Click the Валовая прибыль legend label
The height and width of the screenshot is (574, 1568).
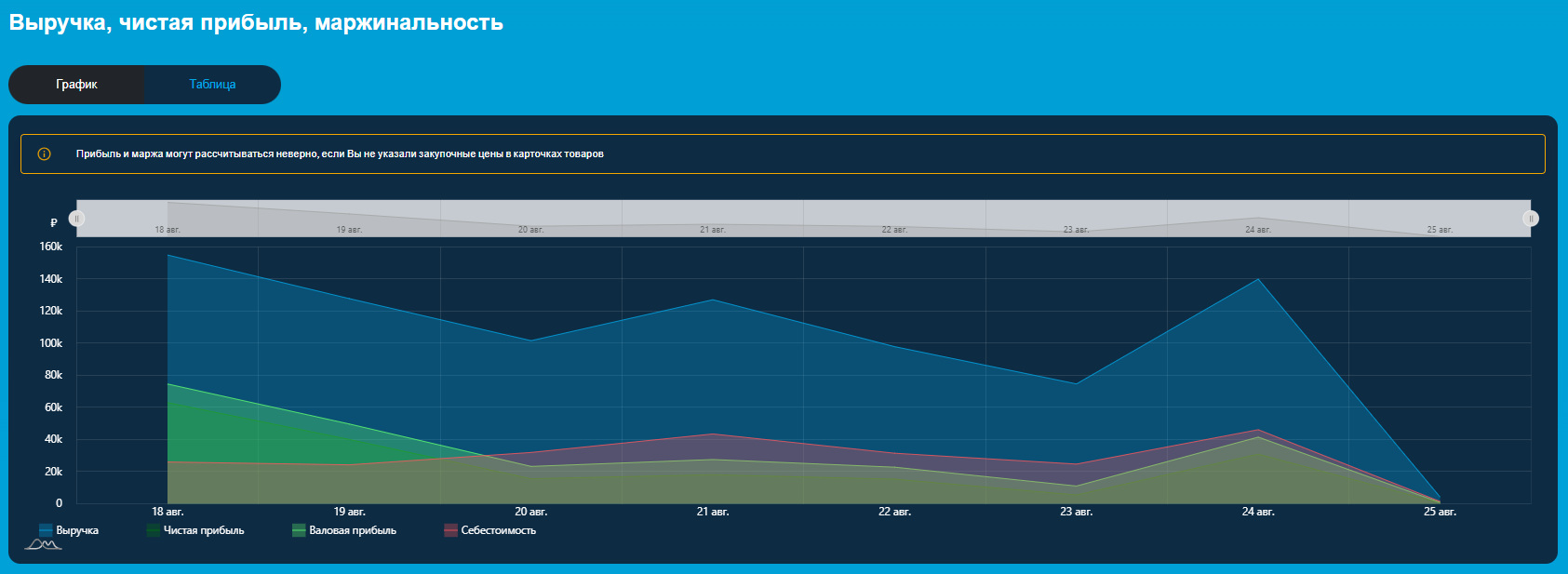353,530
